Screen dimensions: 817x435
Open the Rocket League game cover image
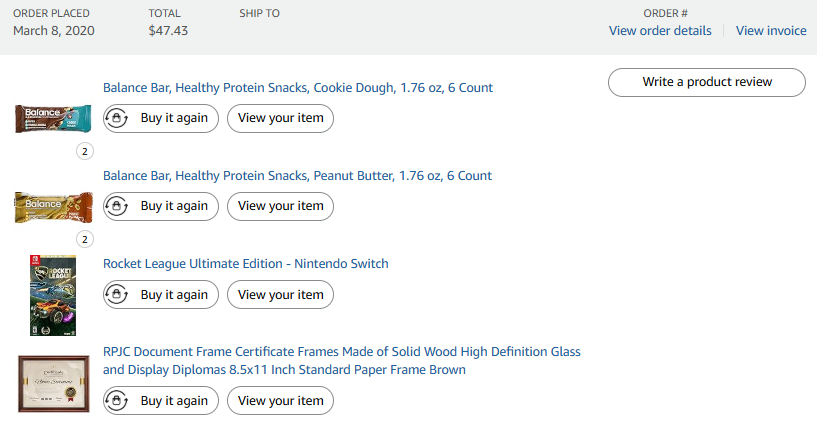(53, 295)
